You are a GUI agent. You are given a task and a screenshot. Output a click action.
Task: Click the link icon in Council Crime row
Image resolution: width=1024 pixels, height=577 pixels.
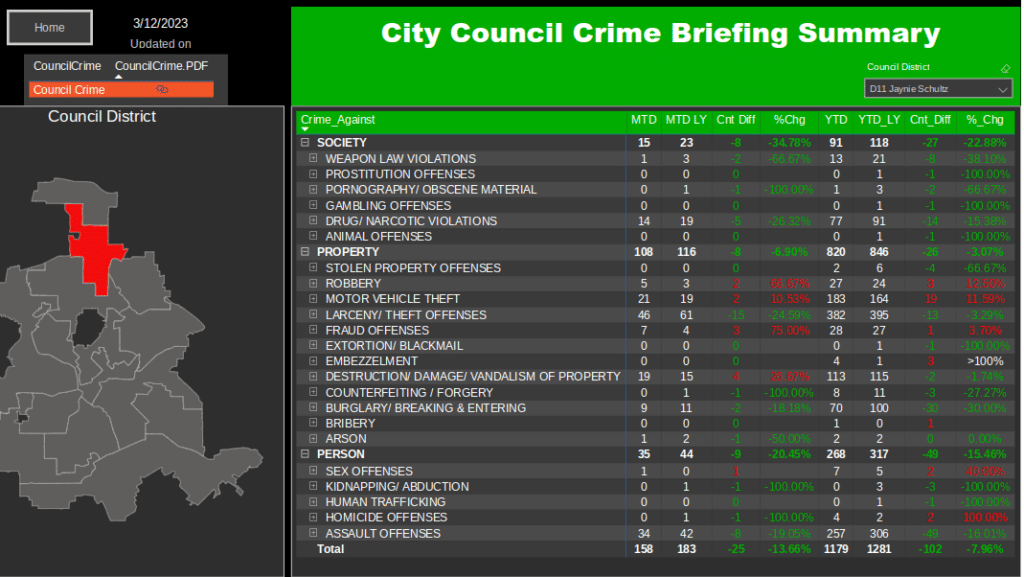tap(162, 90)
